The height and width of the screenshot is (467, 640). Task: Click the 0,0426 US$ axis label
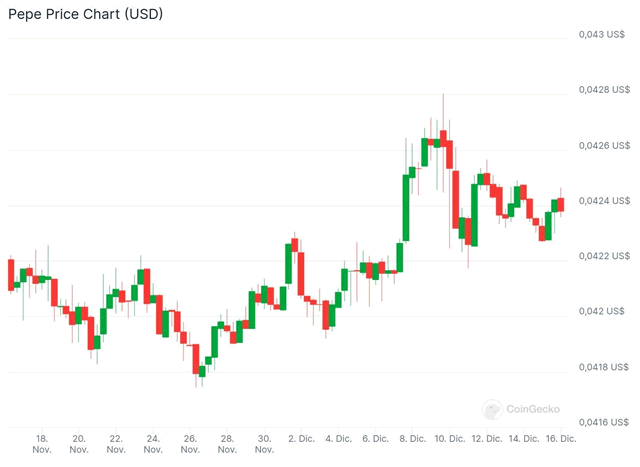tap(607, 146)
